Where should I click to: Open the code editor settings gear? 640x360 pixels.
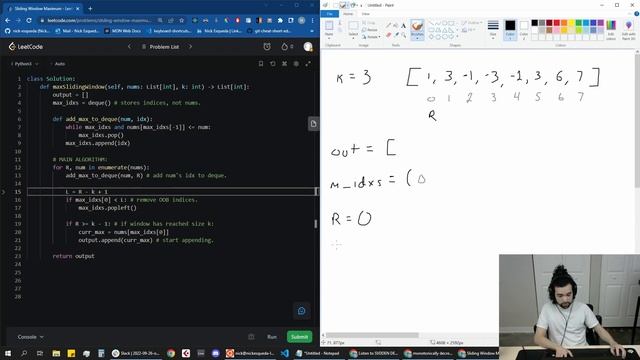pyautogui.click(x=296, y=64)
